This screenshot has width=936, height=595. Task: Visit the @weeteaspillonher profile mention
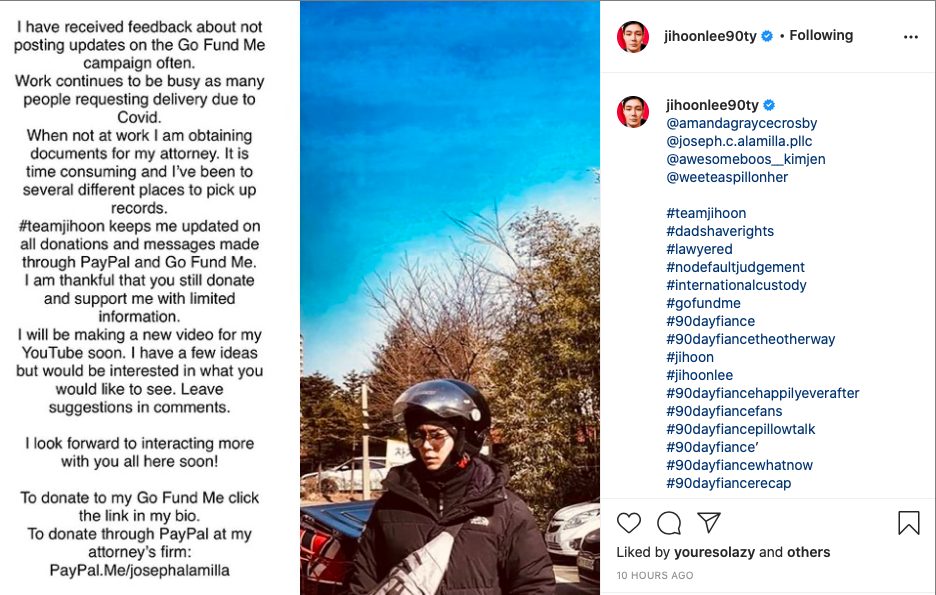tap(727, 177)
